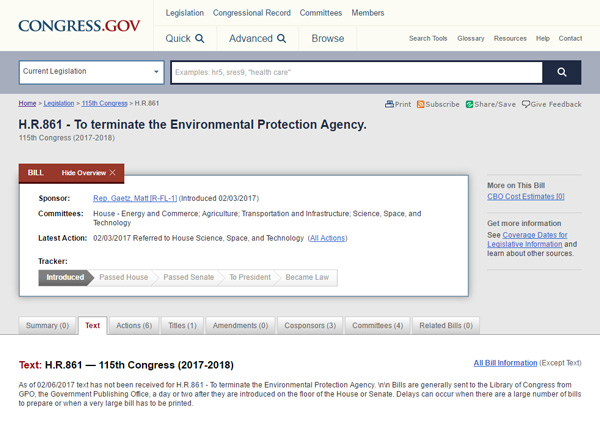Screen dimensions: 600x422
Task: Click the search magnifier button
Action: click(562, 72)
